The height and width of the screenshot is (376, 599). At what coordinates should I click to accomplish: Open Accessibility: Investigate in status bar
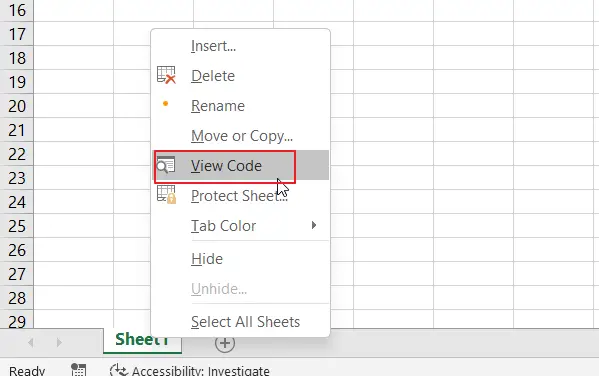189,370
